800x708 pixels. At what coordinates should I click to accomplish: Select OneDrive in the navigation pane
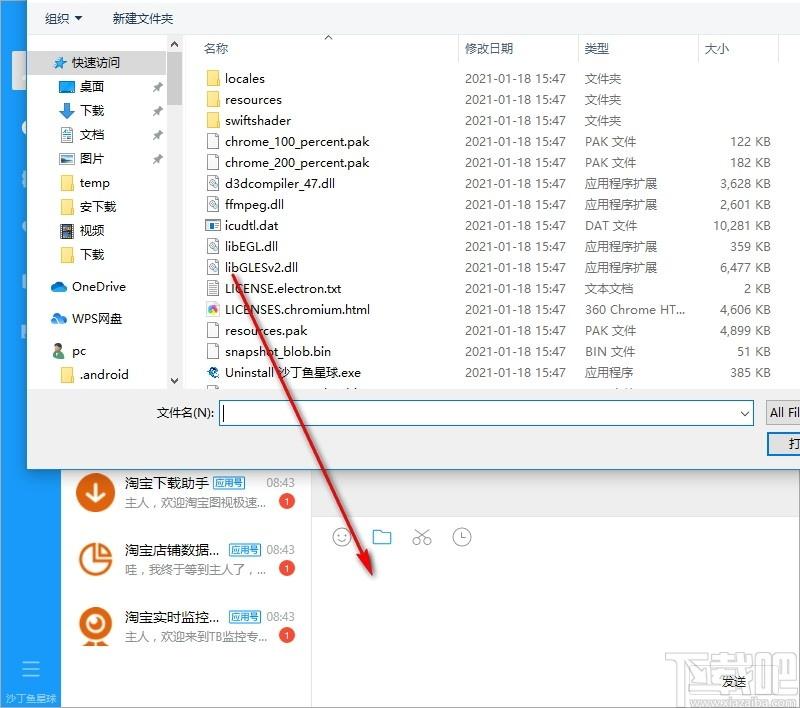(89, 287)
